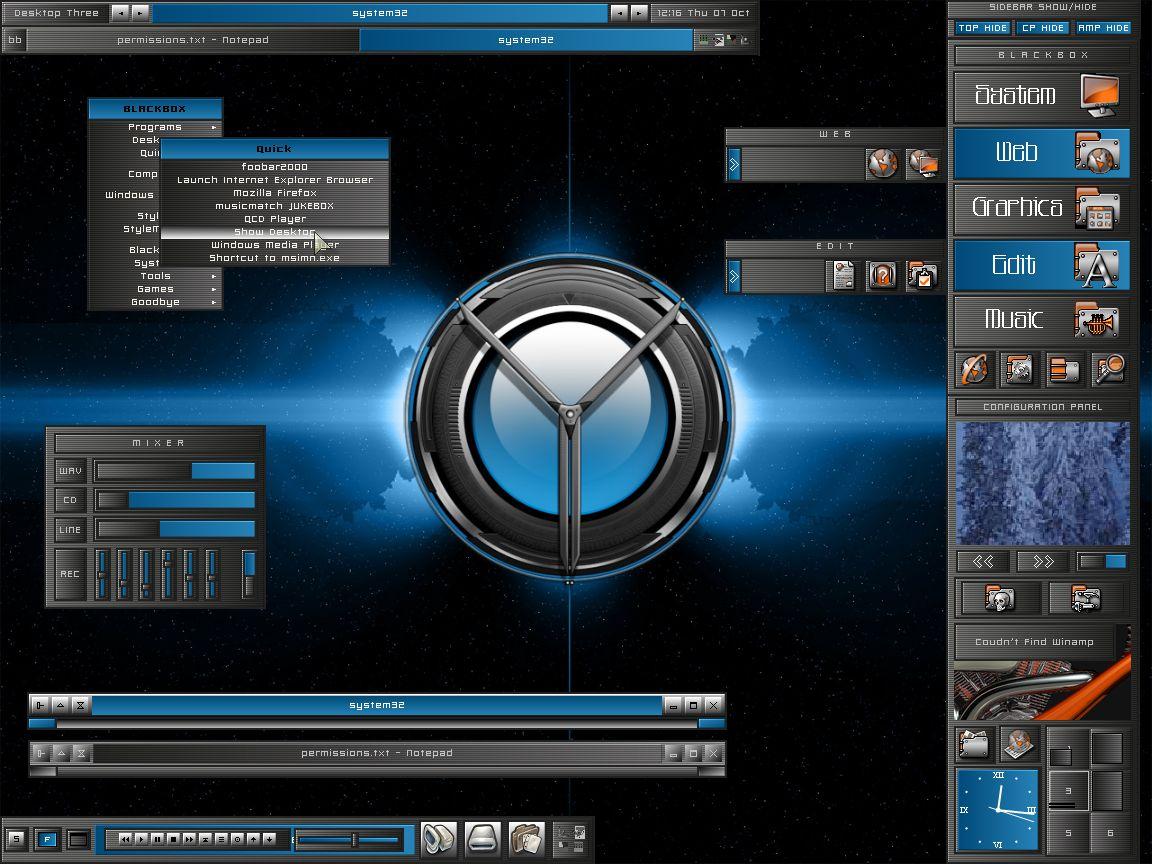Choose Shortcut to msimn.exe in the Quick menu

275,259
